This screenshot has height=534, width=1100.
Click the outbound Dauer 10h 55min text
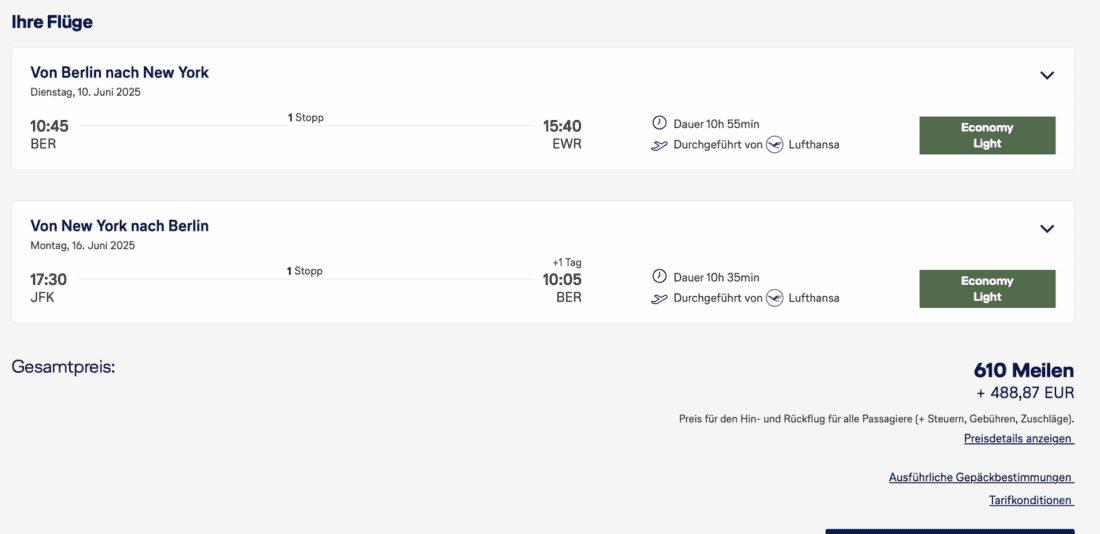click(716, 124)
